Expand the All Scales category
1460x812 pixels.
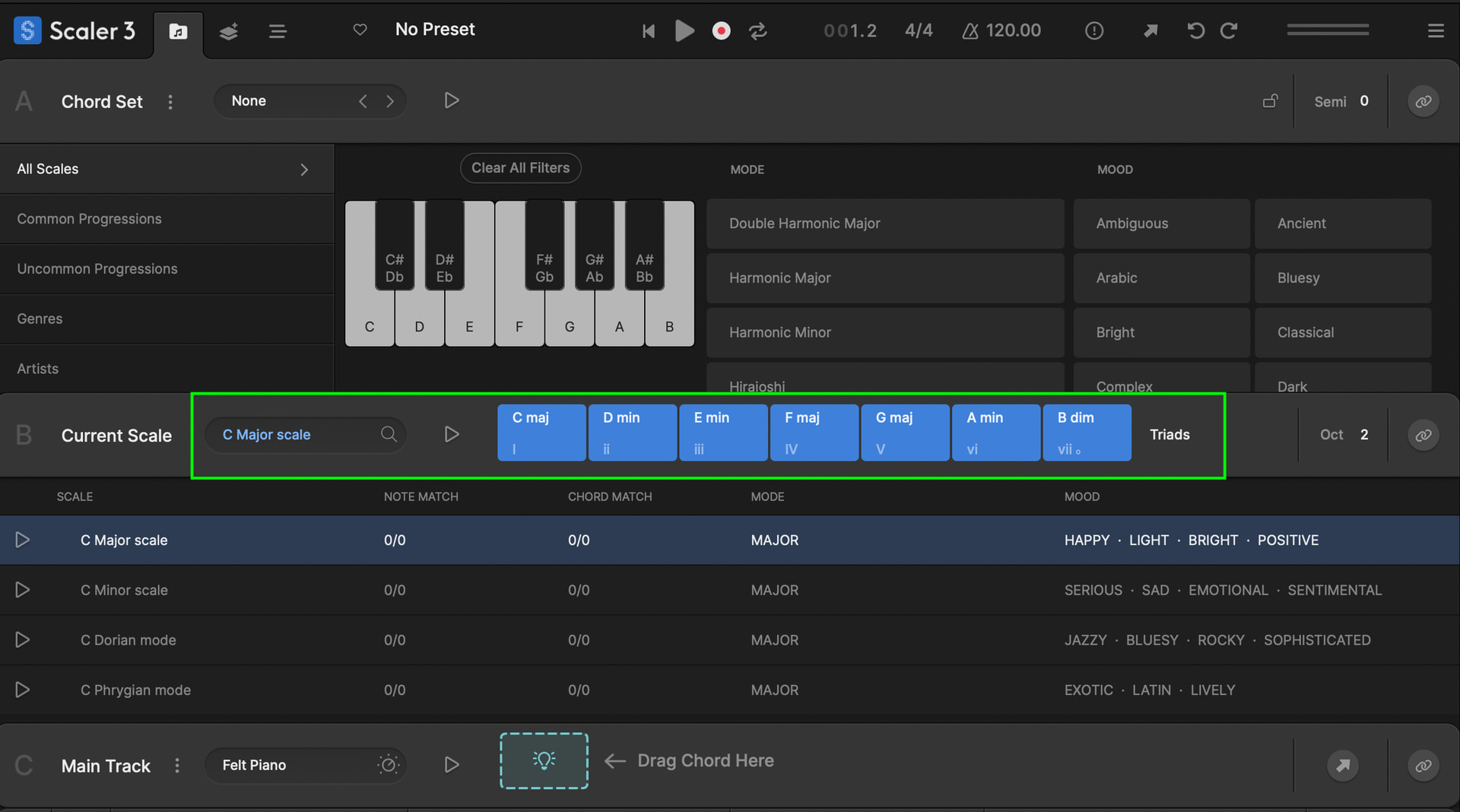click(x=304, y=170)
